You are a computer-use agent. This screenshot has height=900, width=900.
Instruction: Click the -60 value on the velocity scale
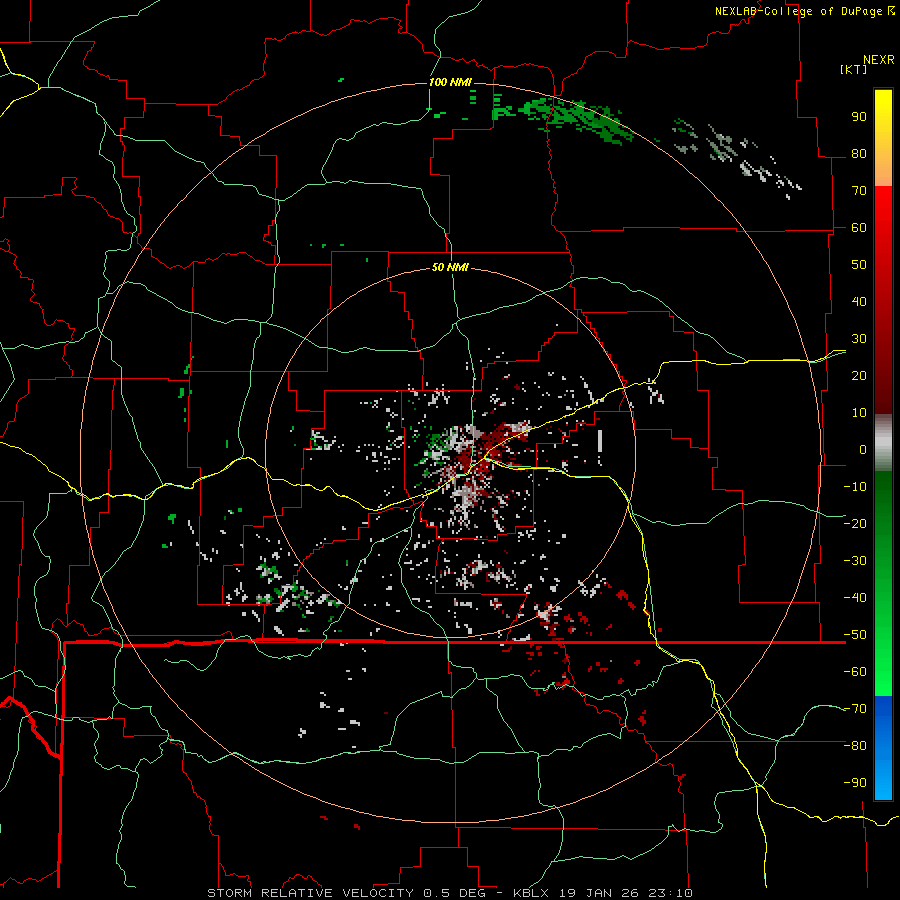(855, 672)
